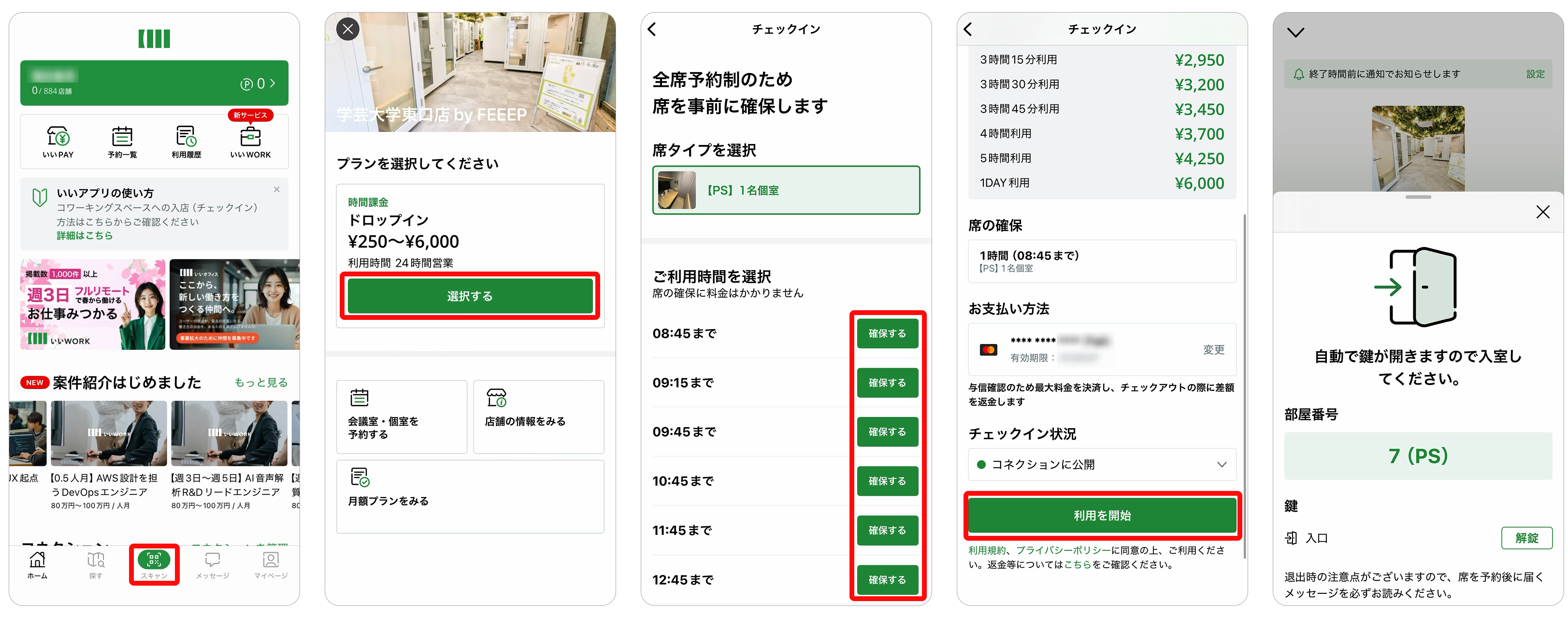The image size is (1568, 618).
Task: Tap 確保する for 09:15まで
Action: click(x=888, y=383)
